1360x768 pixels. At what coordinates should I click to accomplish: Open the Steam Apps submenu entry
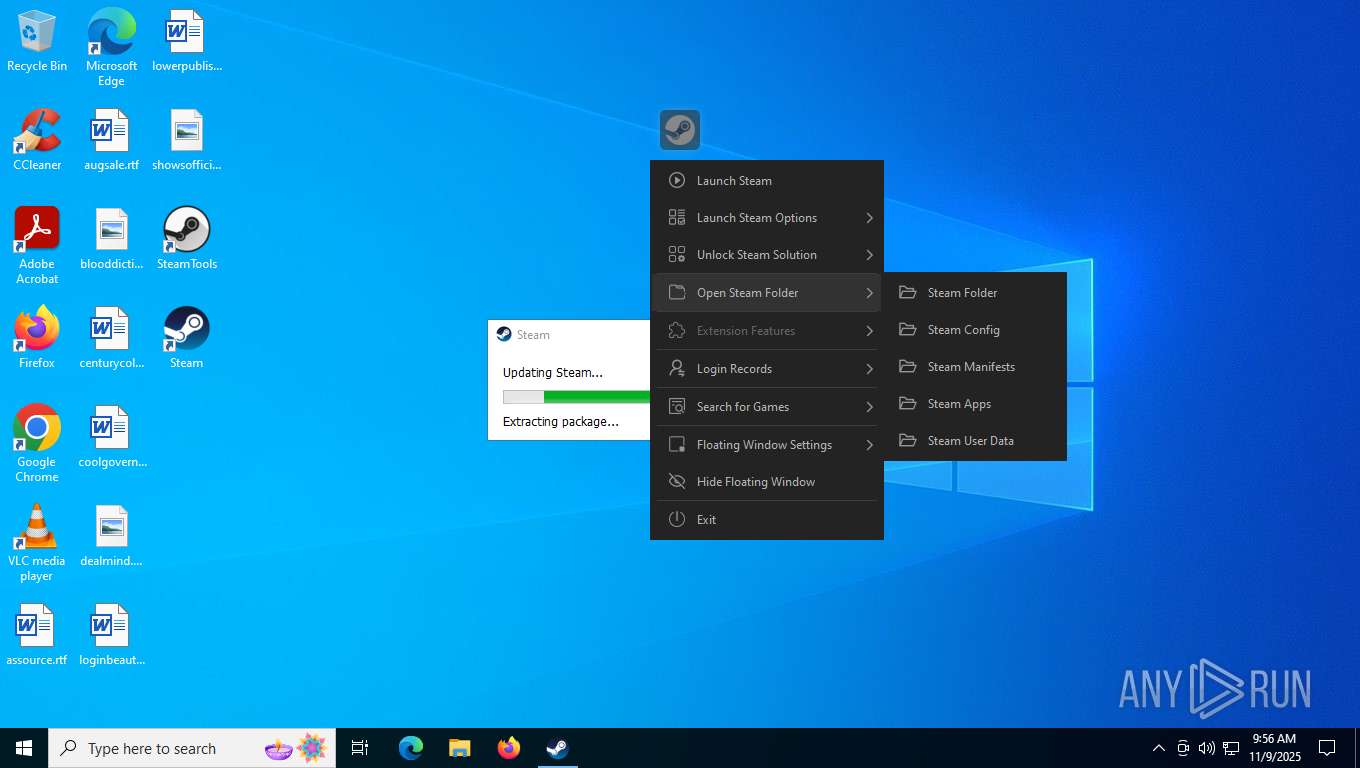975,403
